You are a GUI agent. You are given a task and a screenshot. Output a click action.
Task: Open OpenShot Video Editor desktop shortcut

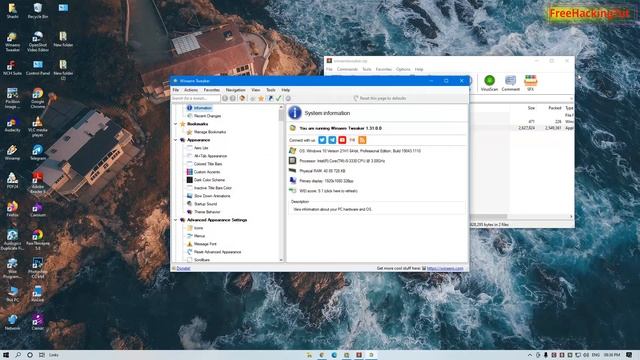pos(38,42)
